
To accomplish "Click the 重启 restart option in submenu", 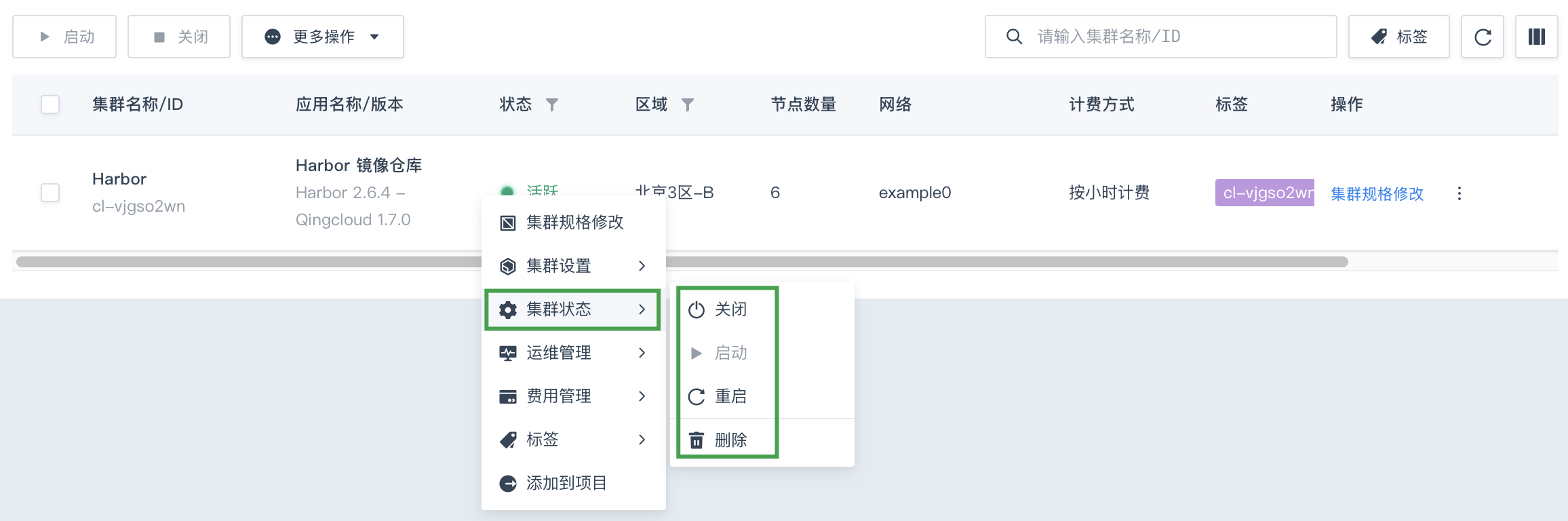I will 762,396.
